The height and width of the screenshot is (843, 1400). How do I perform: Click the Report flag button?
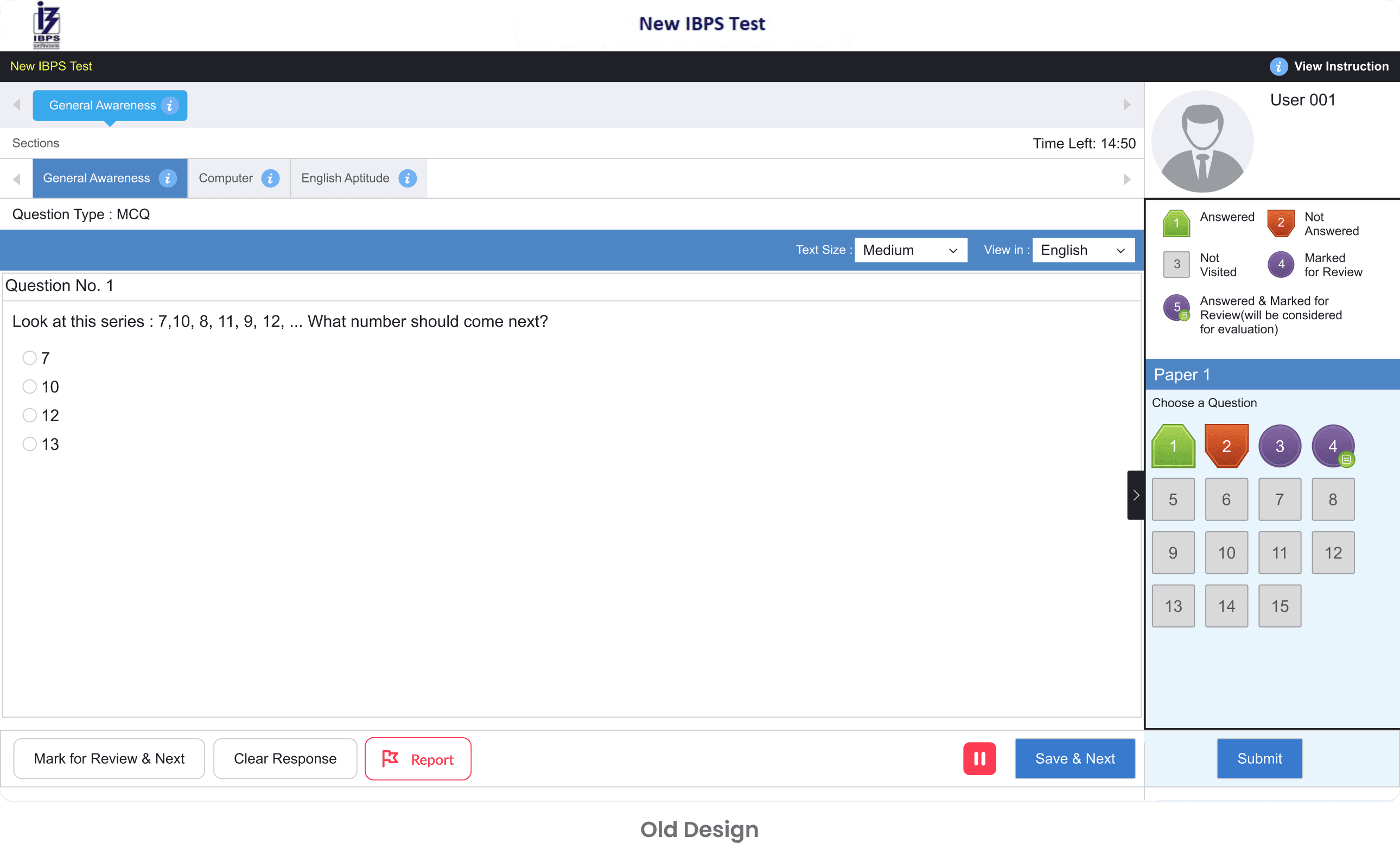[x=418, y=759]
